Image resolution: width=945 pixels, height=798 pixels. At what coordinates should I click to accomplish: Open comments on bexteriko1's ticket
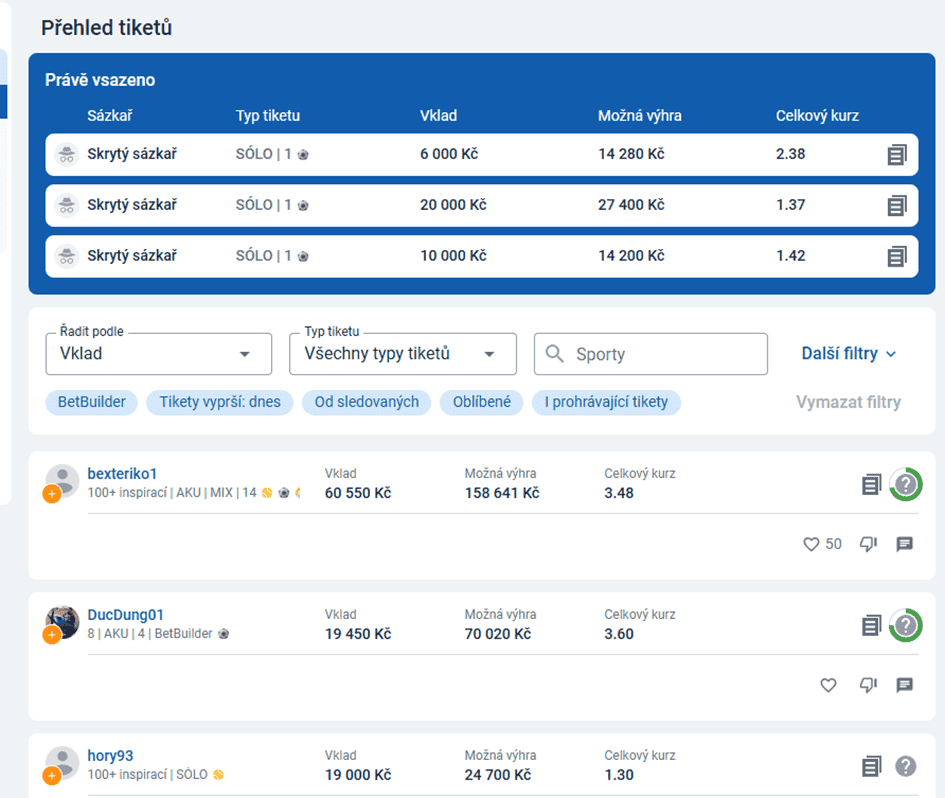pos(905,544)
